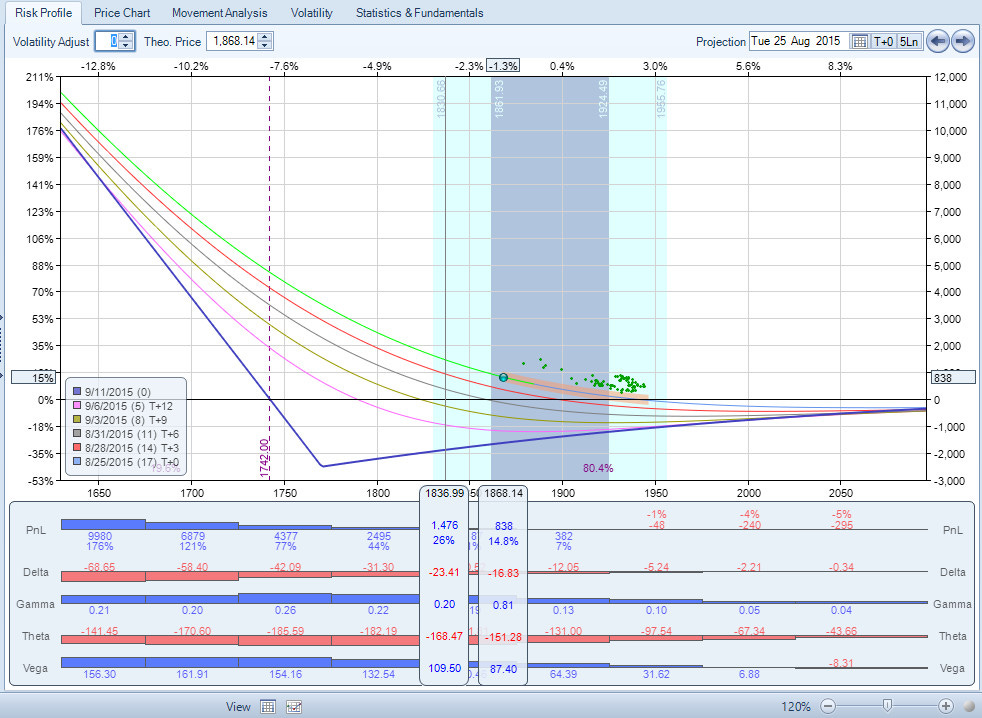This screenshot has height=718, width=982.
Task: Click Theta value -185.59
Action: click(286, 631)
